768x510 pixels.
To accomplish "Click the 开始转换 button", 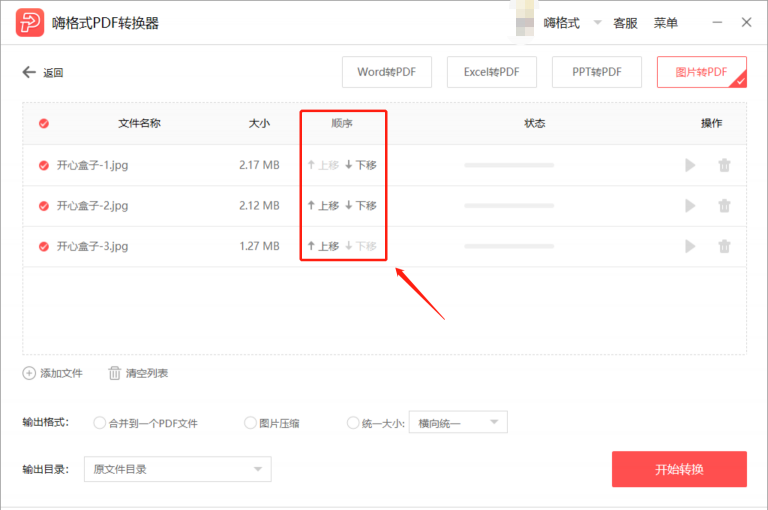I will pyautogui.click(x=679, y=469).
